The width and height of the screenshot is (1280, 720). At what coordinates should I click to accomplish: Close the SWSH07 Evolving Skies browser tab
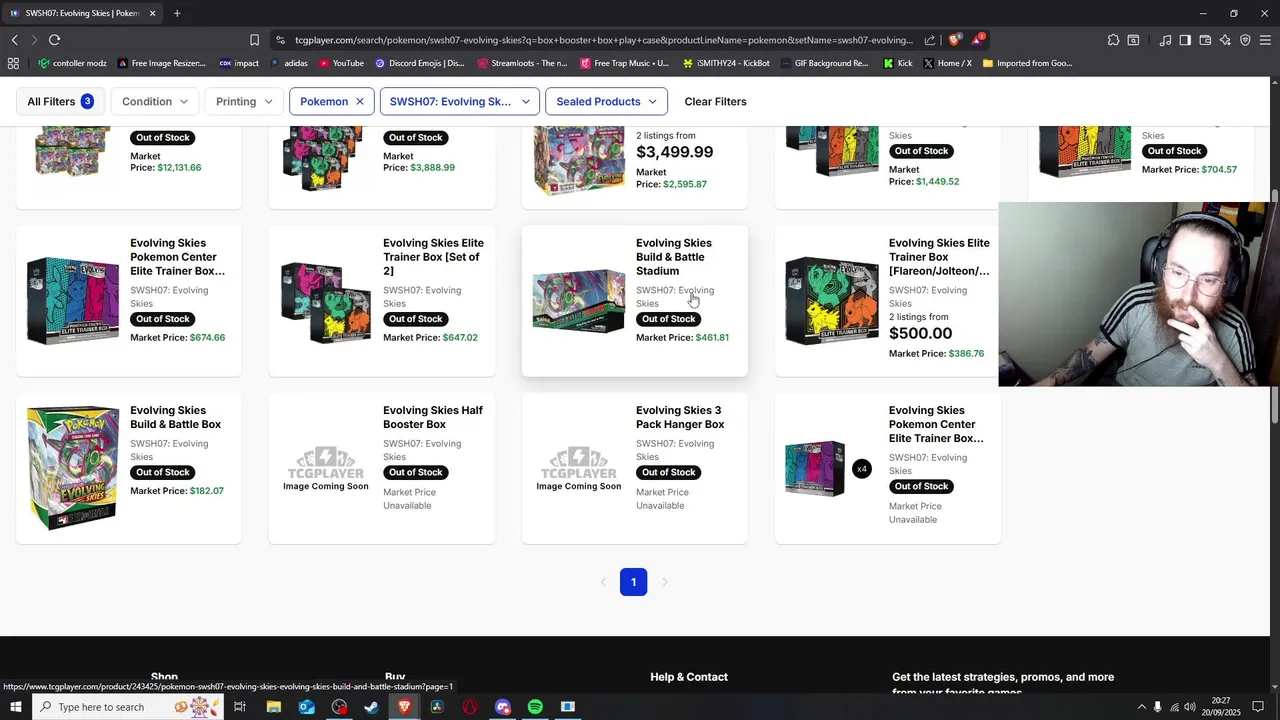[152, 13]
